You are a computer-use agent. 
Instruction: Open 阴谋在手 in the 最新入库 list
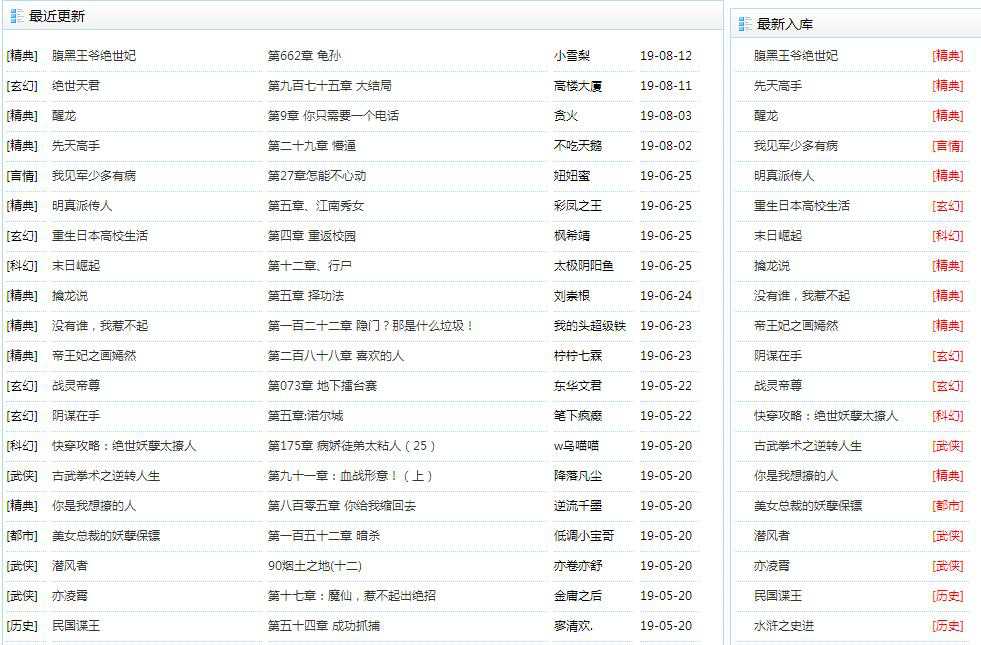(x=778, y=356)
